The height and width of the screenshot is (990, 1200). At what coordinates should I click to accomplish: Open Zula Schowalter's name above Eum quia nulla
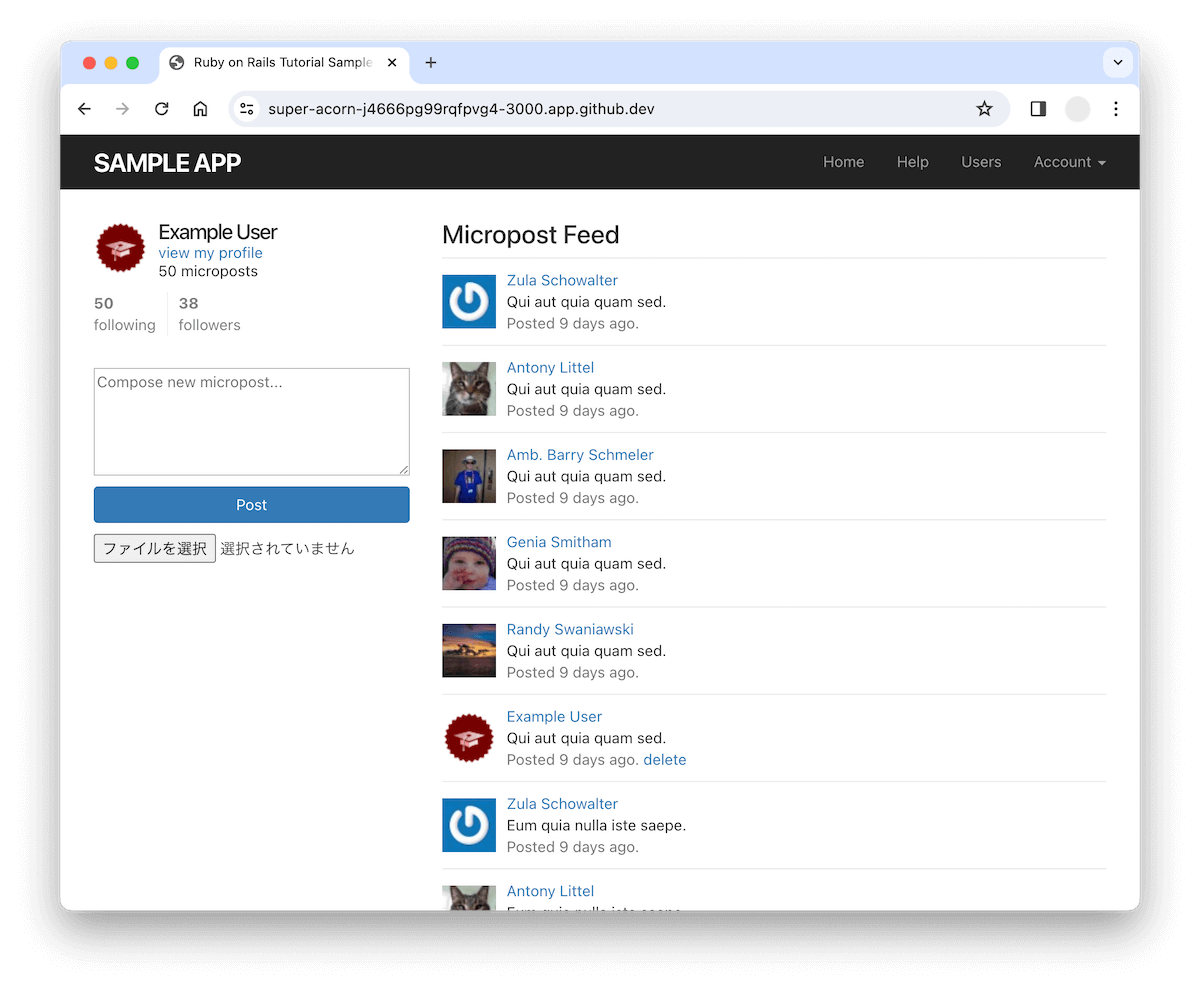pyautogui.click(x=562, y=803)
